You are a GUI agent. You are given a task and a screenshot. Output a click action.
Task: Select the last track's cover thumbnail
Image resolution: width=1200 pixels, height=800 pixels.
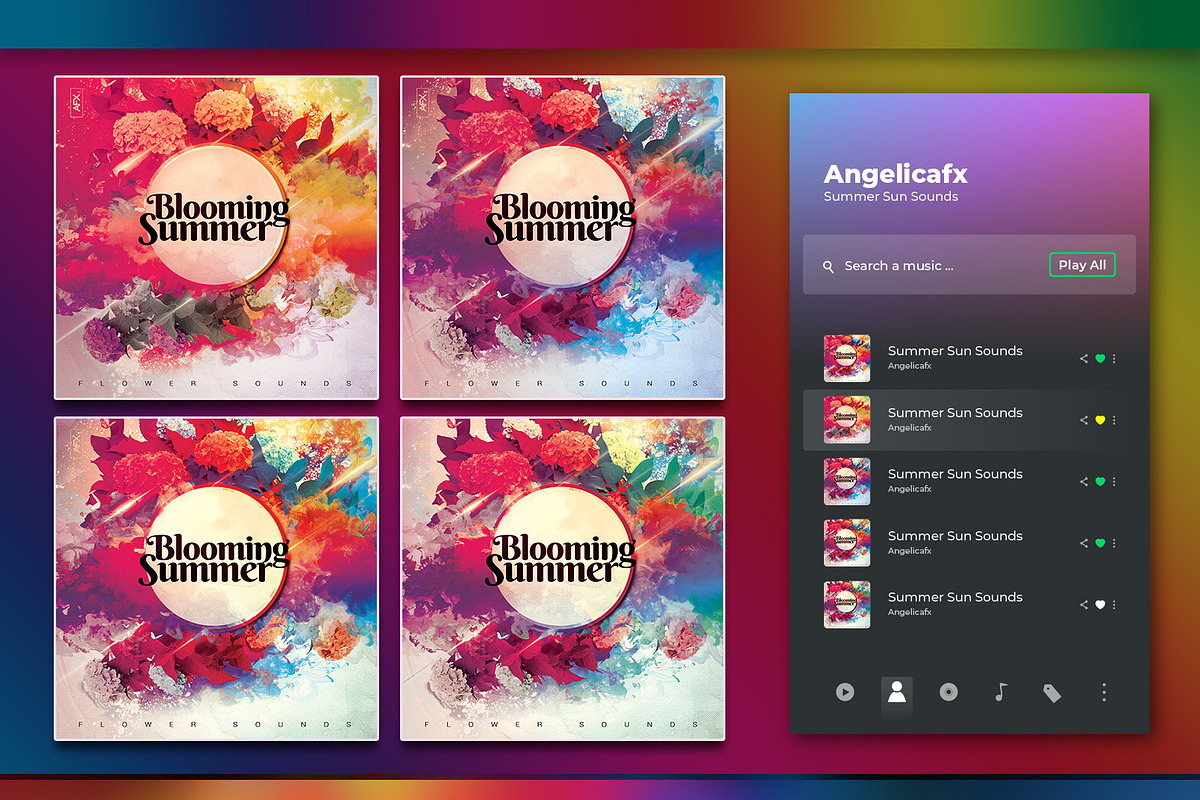coord(847,604)
